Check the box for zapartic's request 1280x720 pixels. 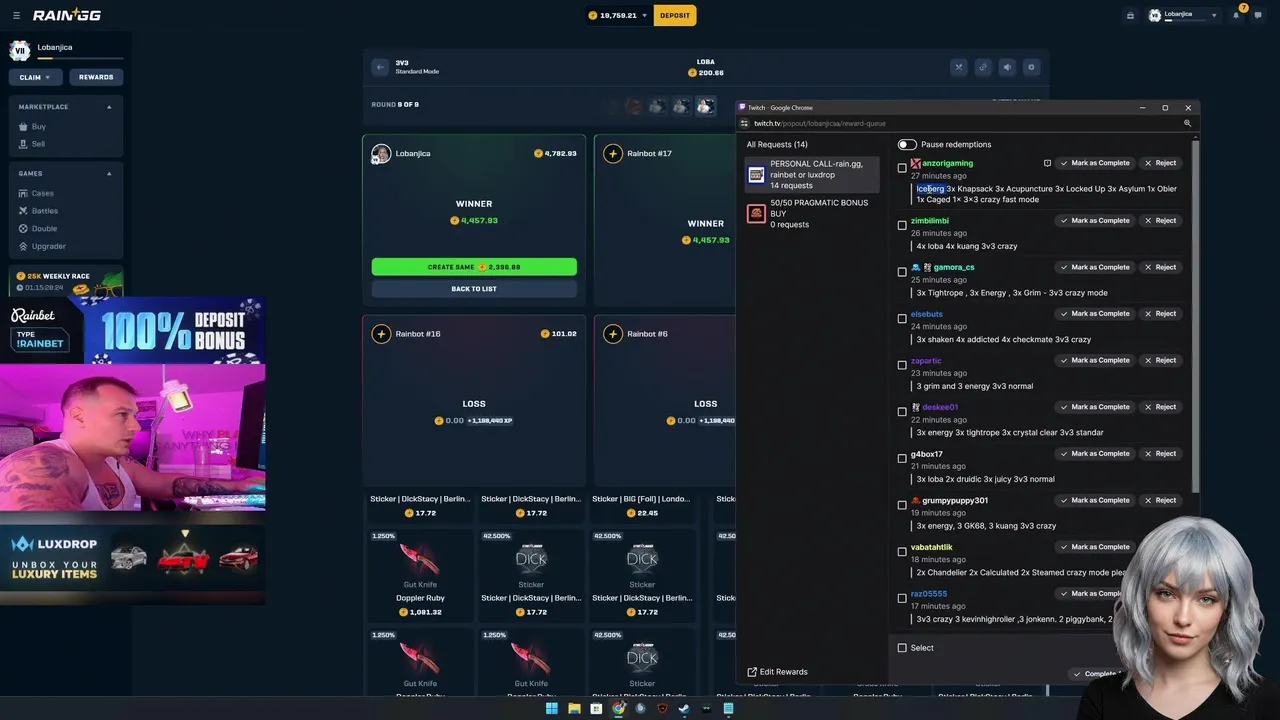coord(902,365)
